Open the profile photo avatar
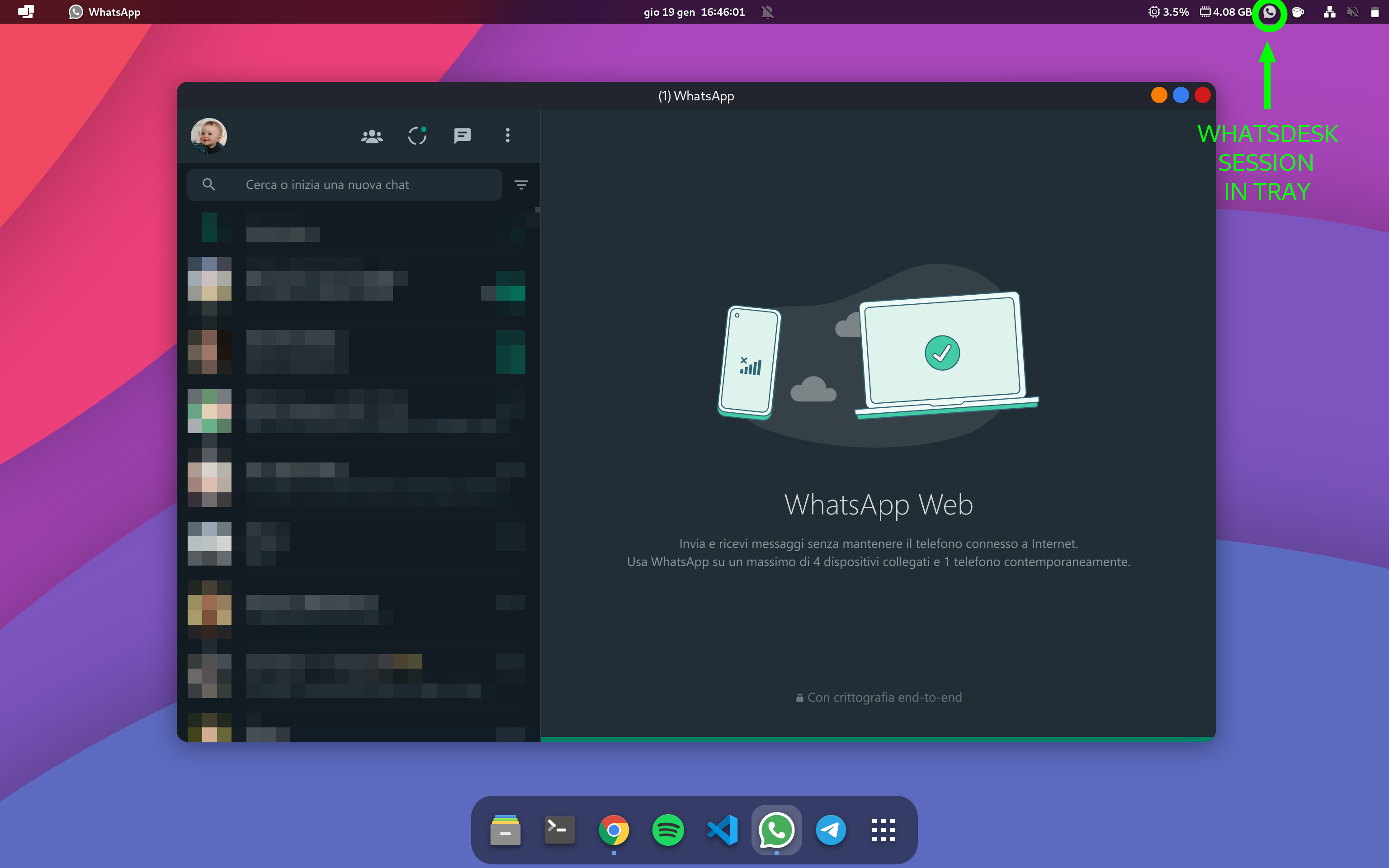The height and width of the screenshot is (868, 1389). [x=208, y=136]
